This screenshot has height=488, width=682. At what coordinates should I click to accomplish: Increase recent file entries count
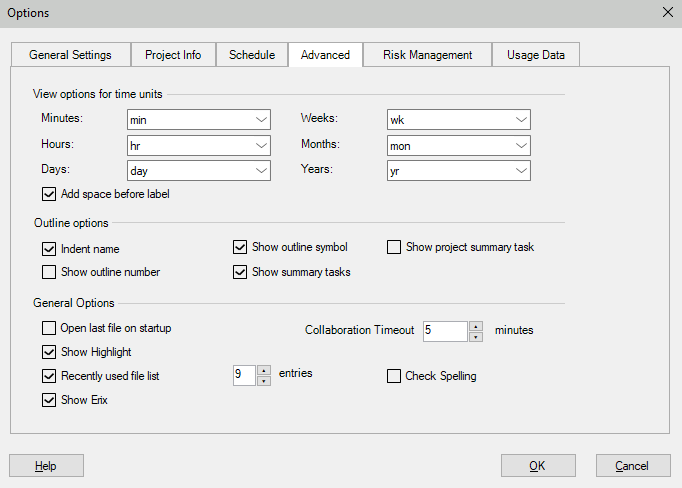[x=264, y=371]
